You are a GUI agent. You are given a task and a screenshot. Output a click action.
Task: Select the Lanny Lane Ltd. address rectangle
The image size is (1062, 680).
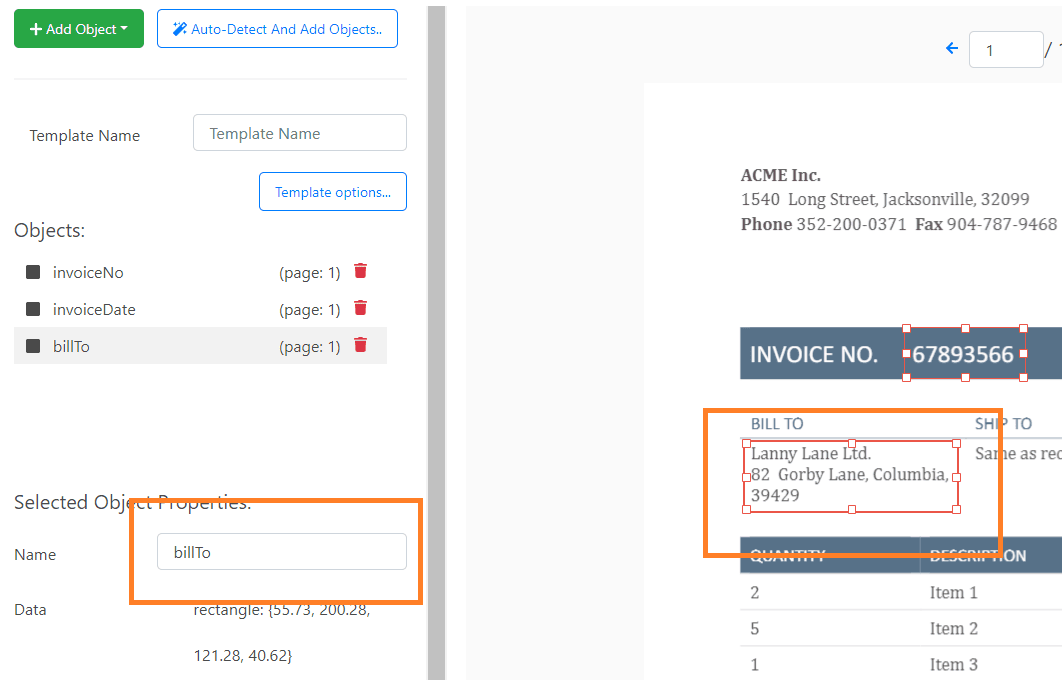point(850,476)
